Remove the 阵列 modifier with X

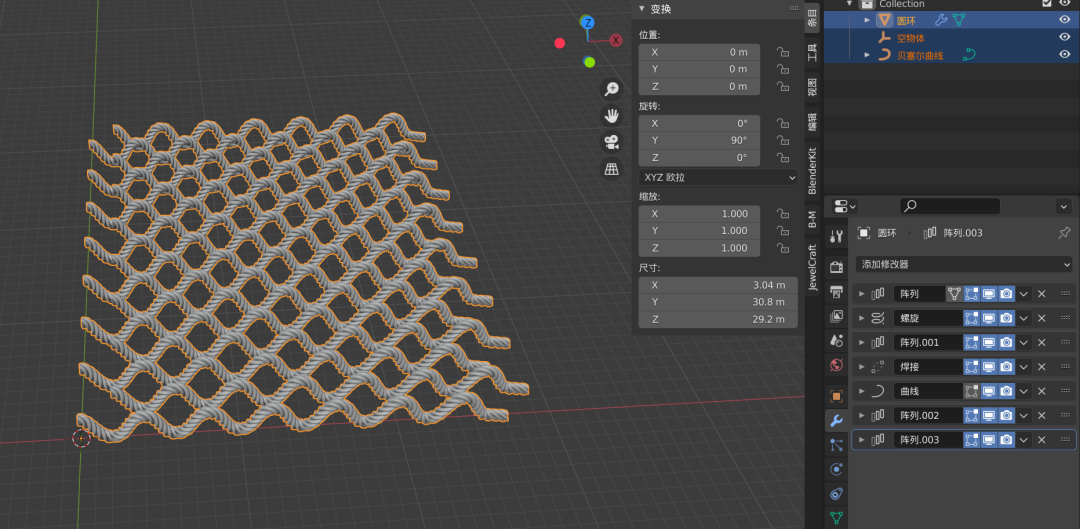coord(1041,294)
